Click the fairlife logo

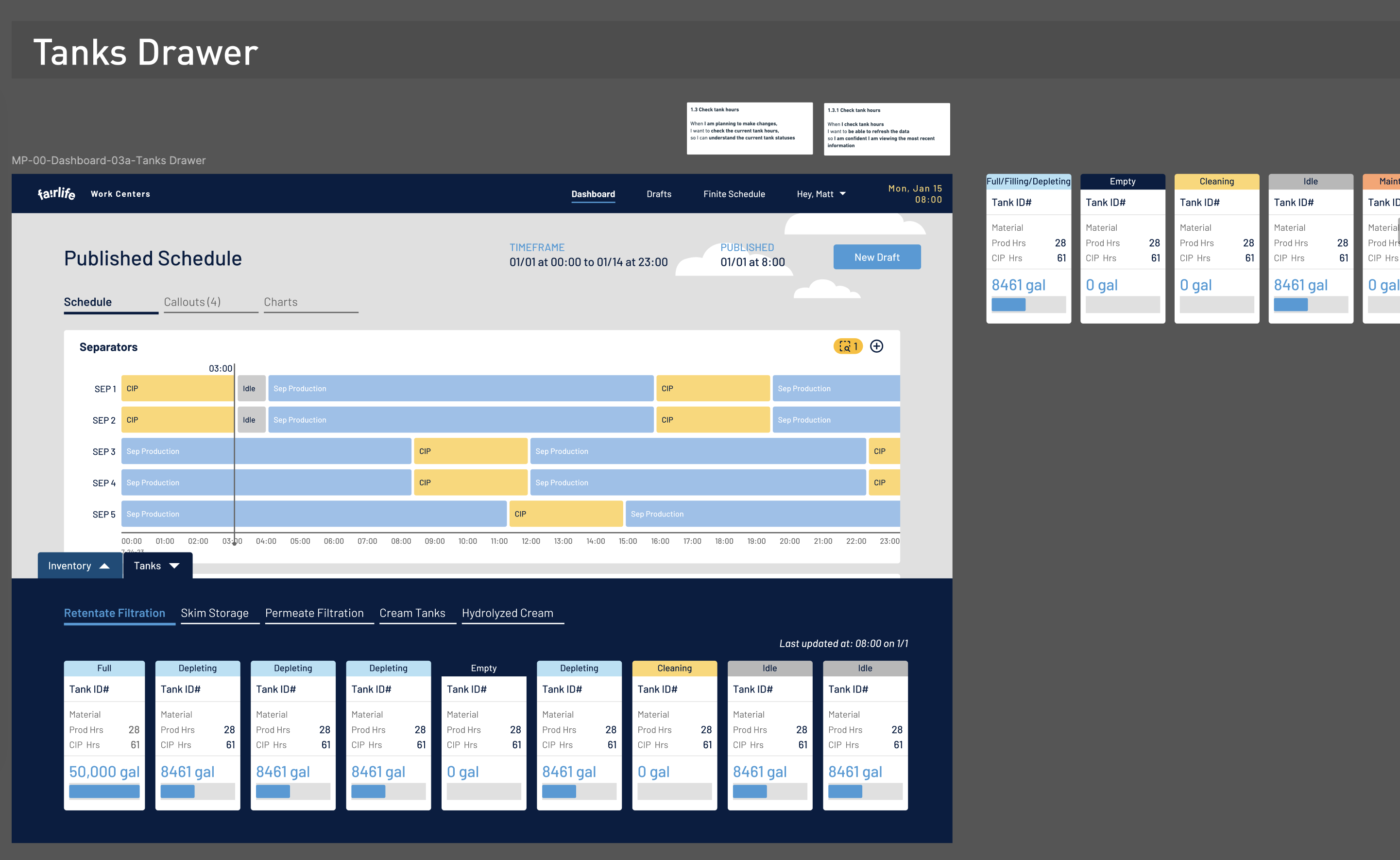click(x=56, y=194)
